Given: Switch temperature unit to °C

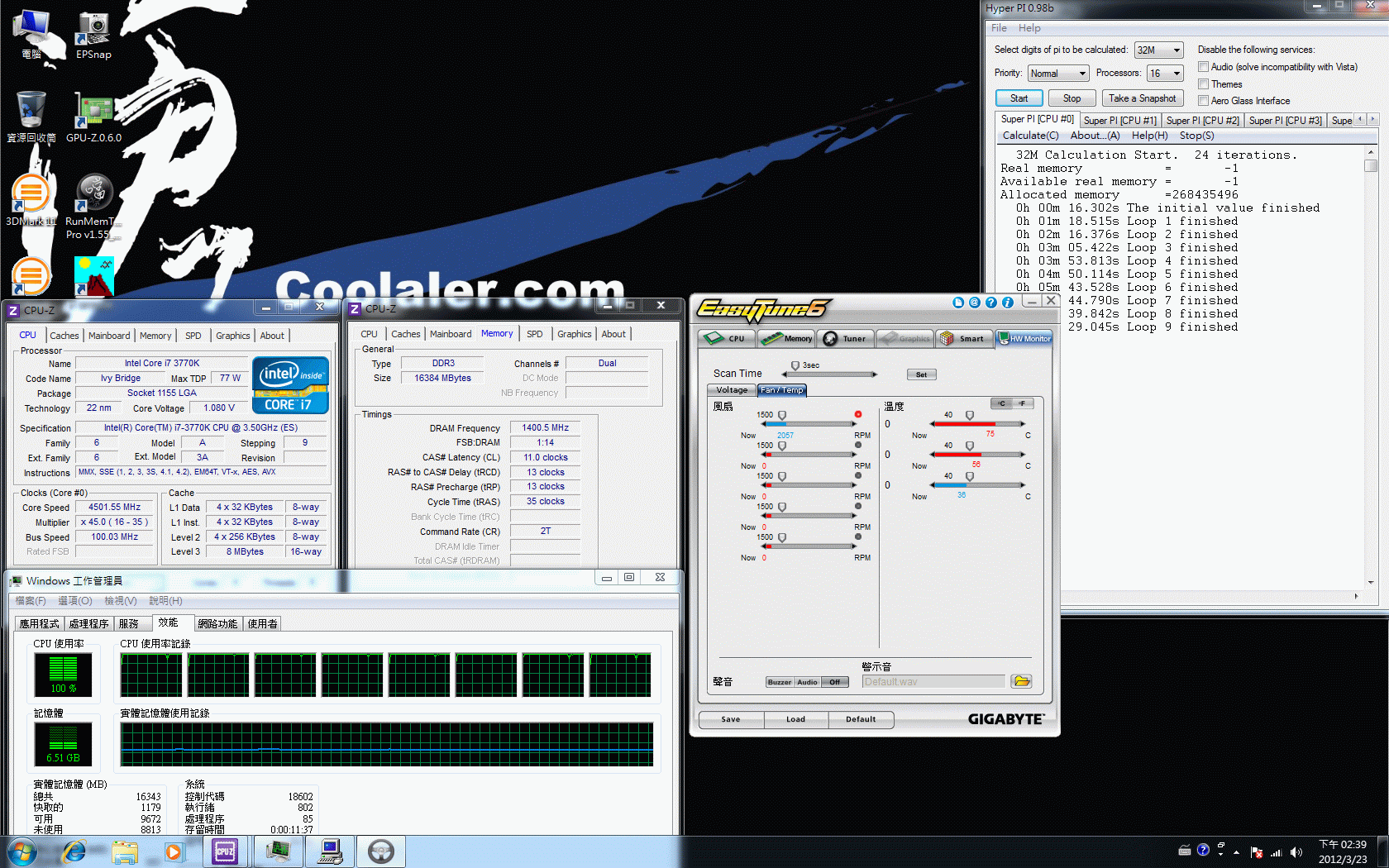Looking at the screenshot, I should coord(1002,403).
